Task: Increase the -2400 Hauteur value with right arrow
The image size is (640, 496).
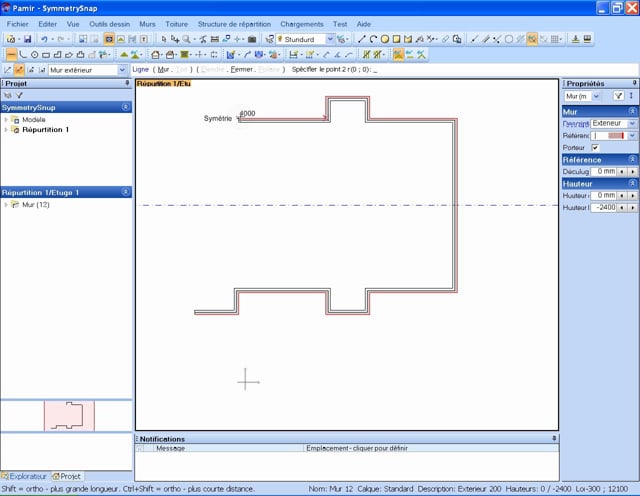Action: click(632, 207)
